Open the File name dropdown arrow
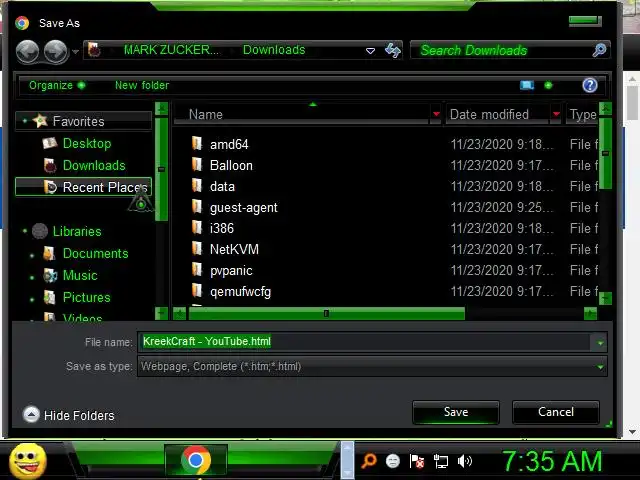 (x=600, y=342)
